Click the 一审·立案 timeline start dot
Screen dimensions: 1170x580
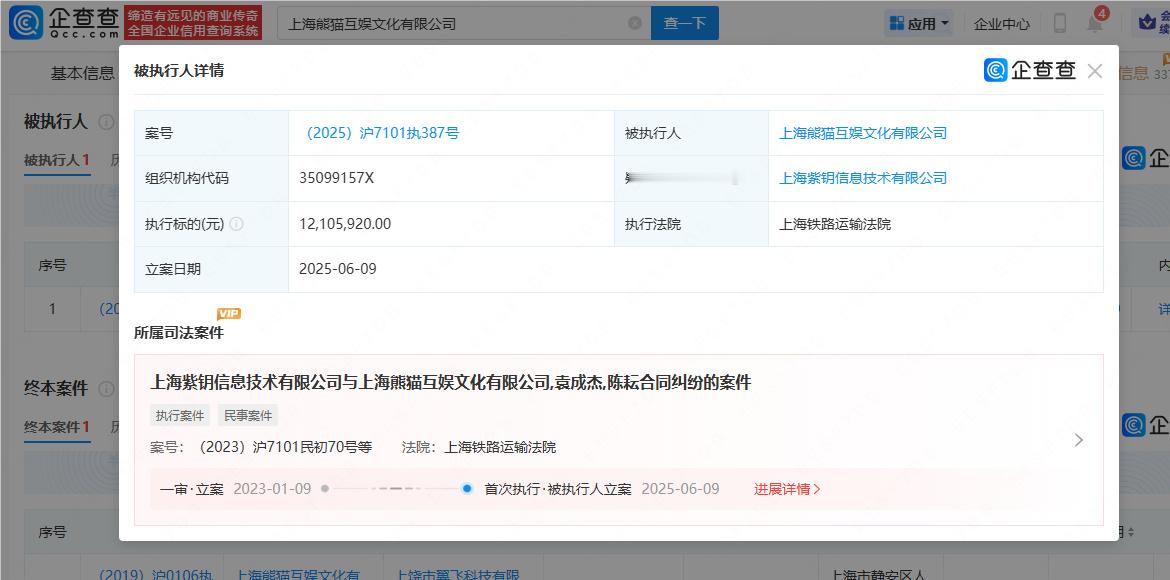[x=325, y=489]
